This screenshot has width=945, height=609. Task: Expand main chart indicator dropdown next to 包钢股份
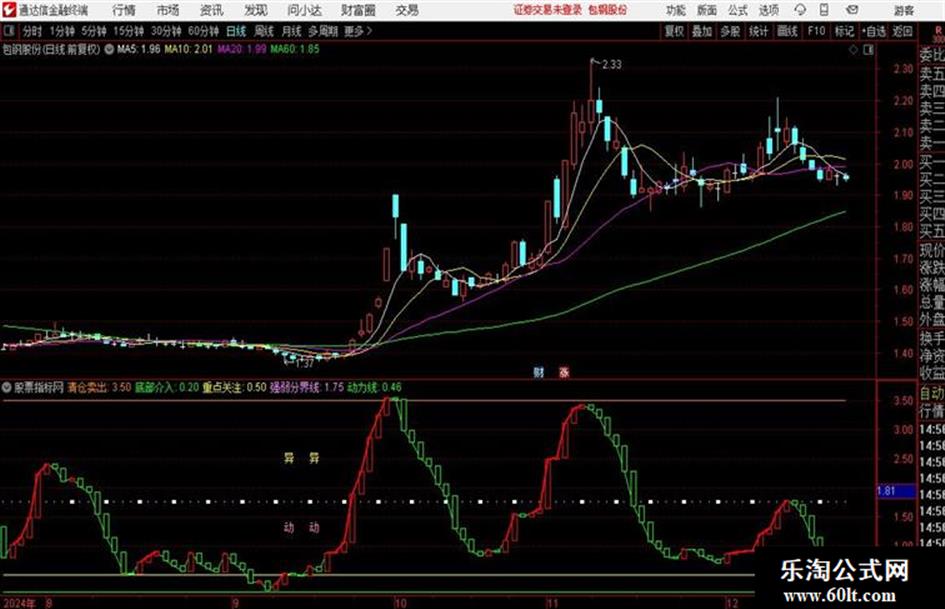click(x=109, y=50)
